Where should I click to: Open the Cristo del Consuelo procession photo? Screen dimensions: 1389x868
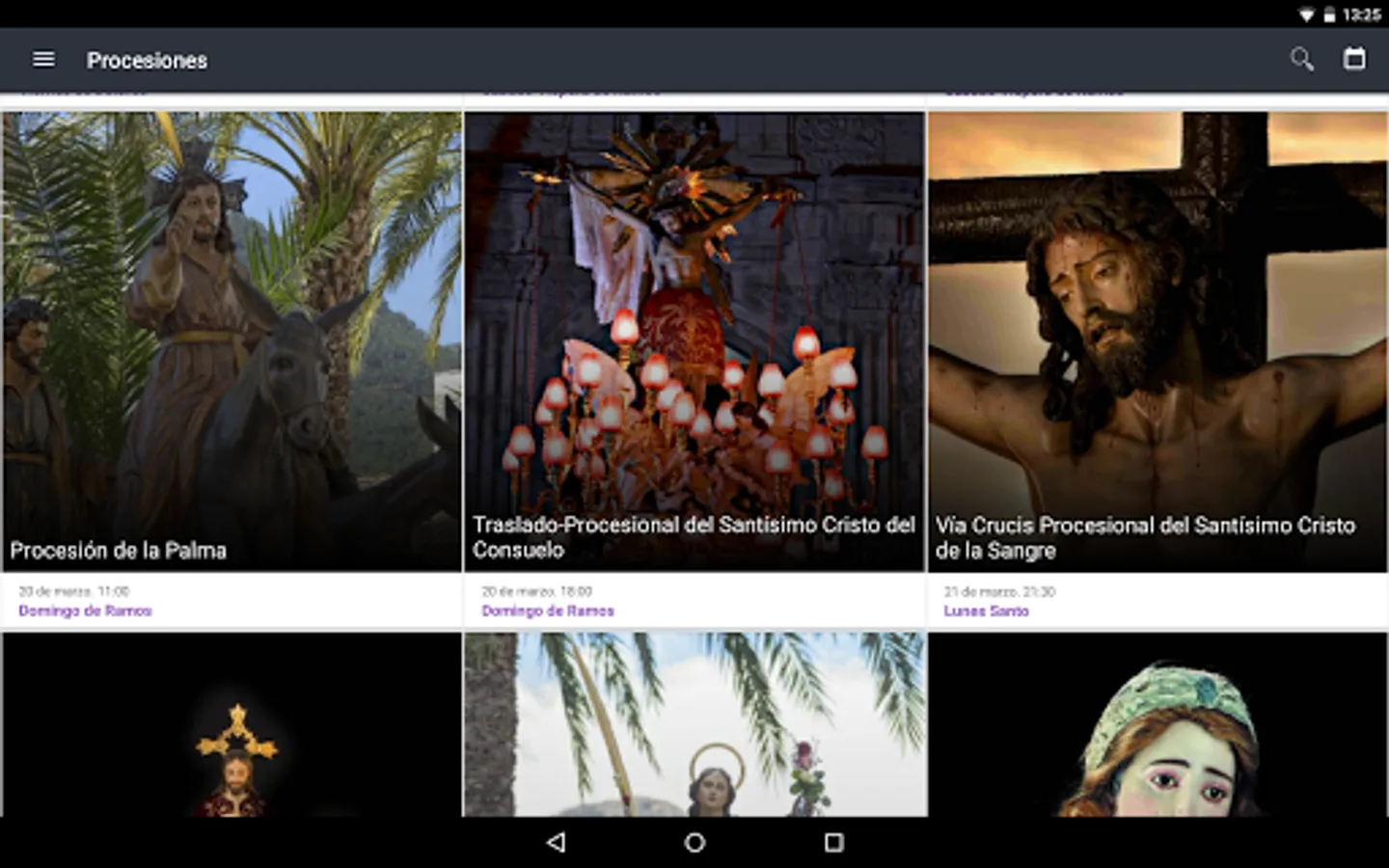[694, 341]
